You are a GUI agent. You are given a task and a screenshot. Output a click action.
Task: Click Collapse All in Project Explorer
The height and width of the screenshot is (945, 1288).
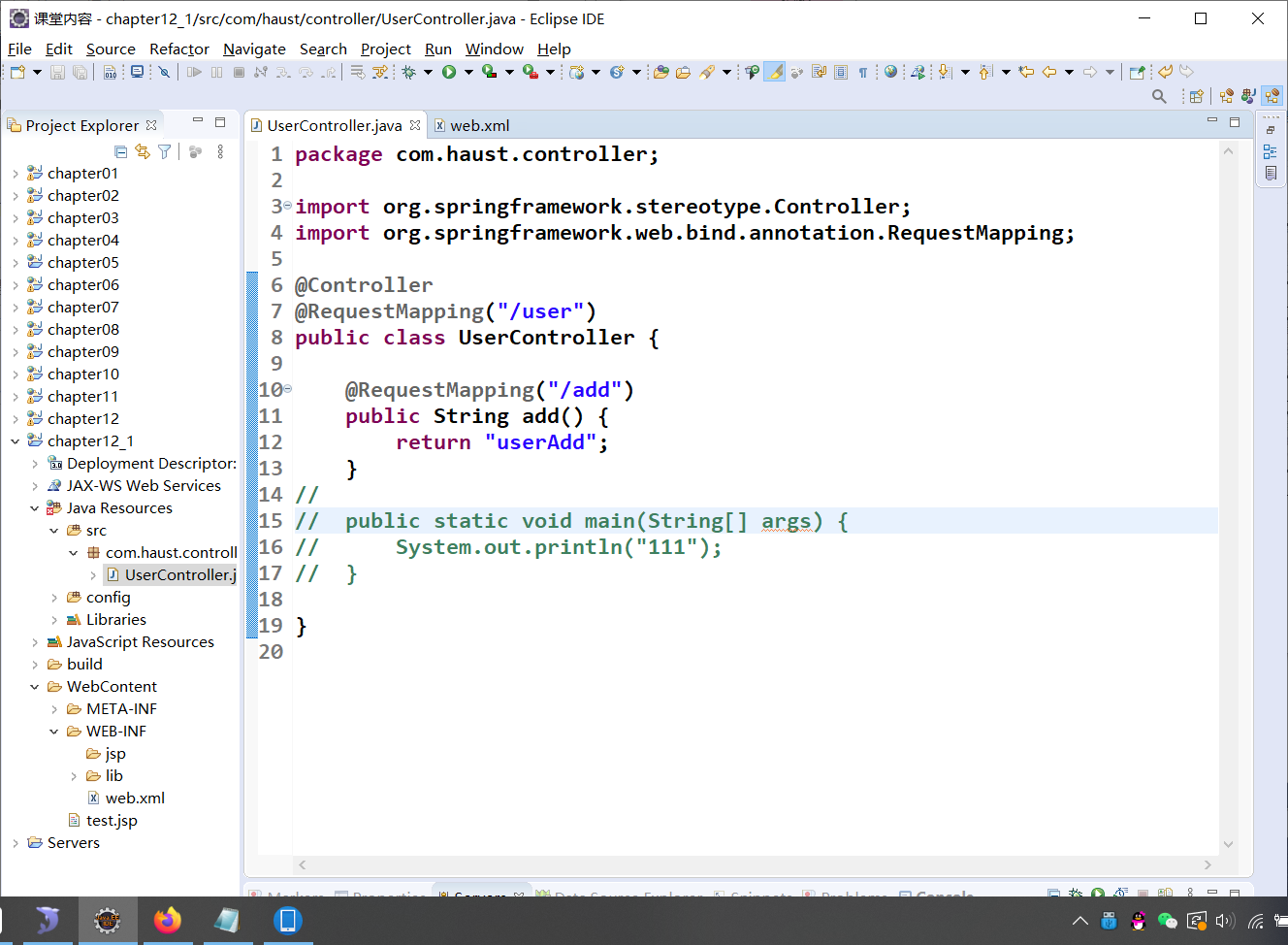click(x=120, y=151)
